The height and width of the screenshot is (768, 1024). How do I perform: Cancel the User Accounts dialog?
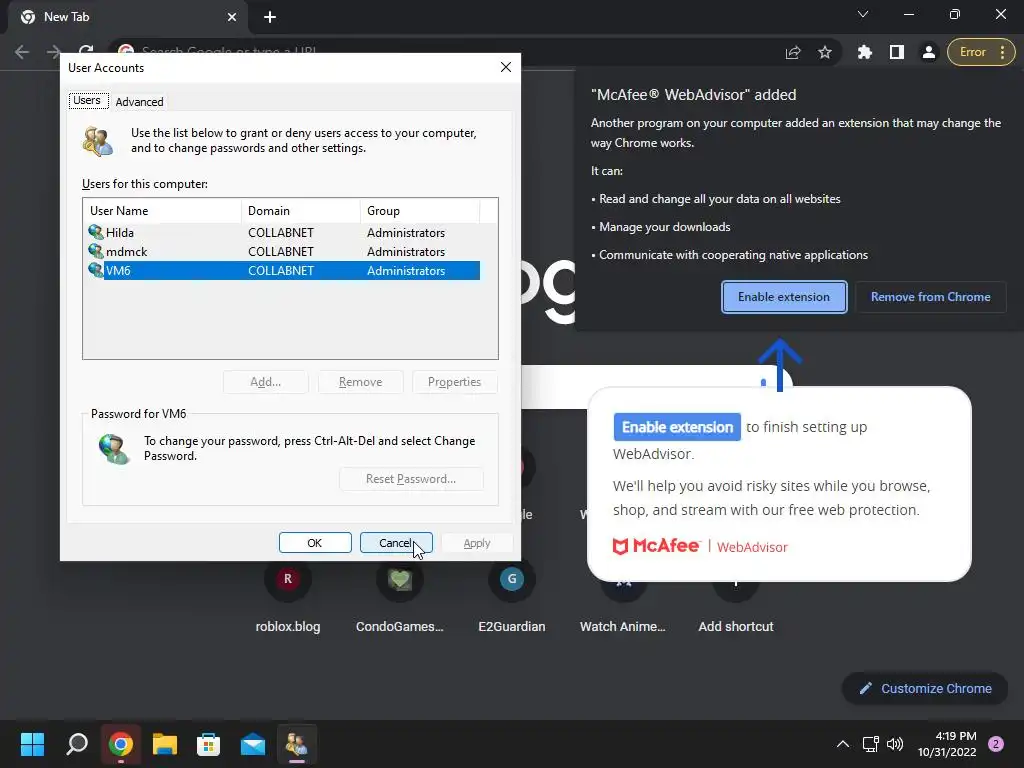coord(396,543)
